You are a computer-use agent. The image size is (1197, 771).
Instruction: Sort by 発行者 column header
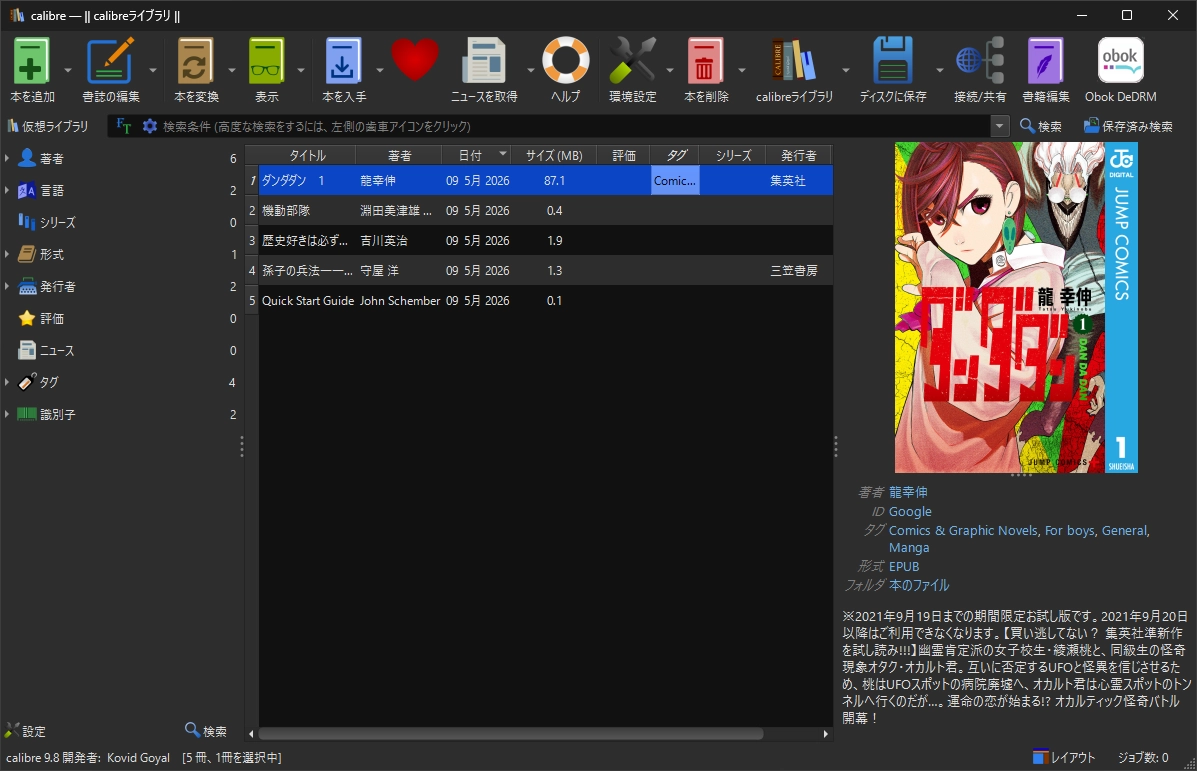[799, 155]
